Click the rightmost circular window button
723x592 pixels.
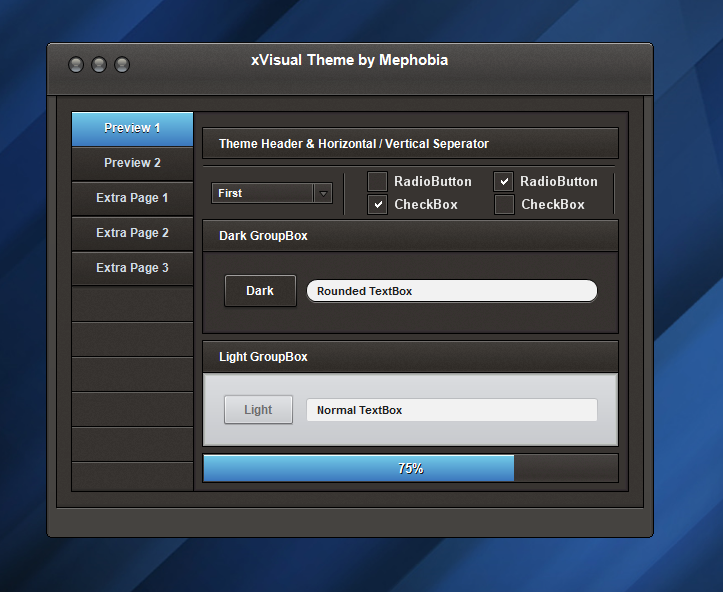click(x=122, y=65)
